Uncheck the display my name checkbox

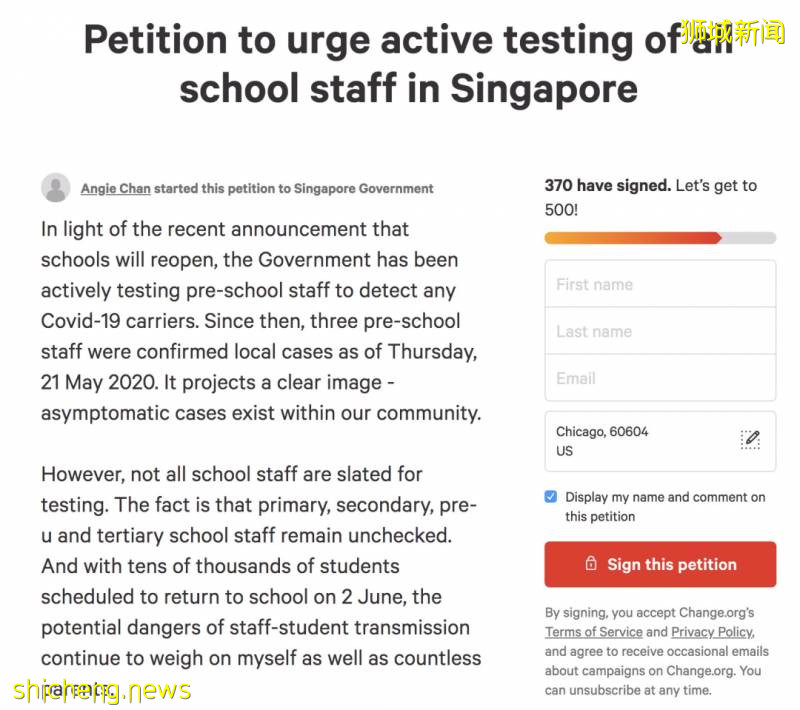551,497
